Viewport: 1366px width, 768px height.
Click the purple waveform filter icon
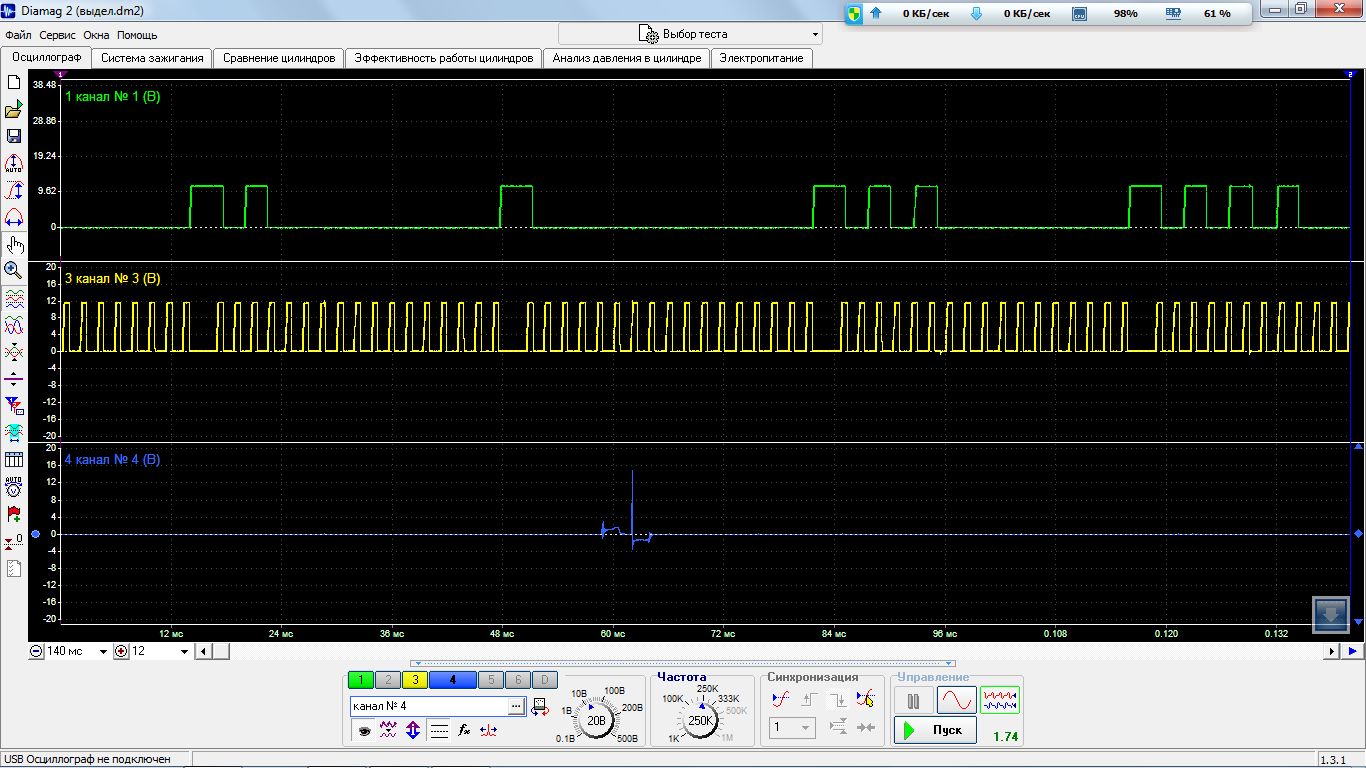click(388, 731)
